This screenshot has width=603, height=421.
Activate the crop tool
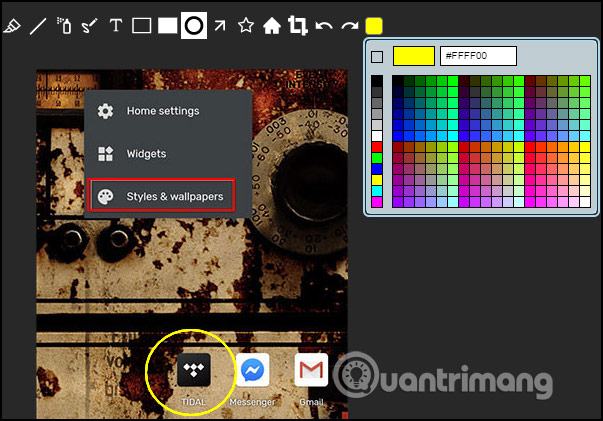[x=298, y=26]
